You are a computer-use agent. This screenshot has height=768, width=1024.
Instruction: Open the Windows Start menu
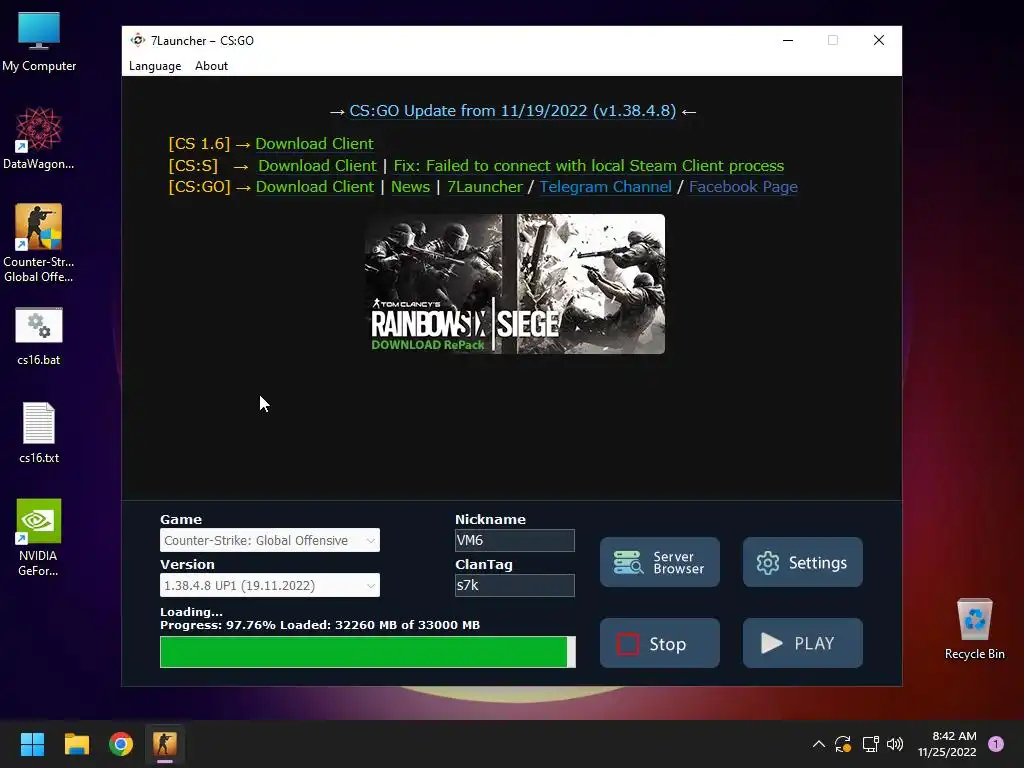tap(32, 744)
